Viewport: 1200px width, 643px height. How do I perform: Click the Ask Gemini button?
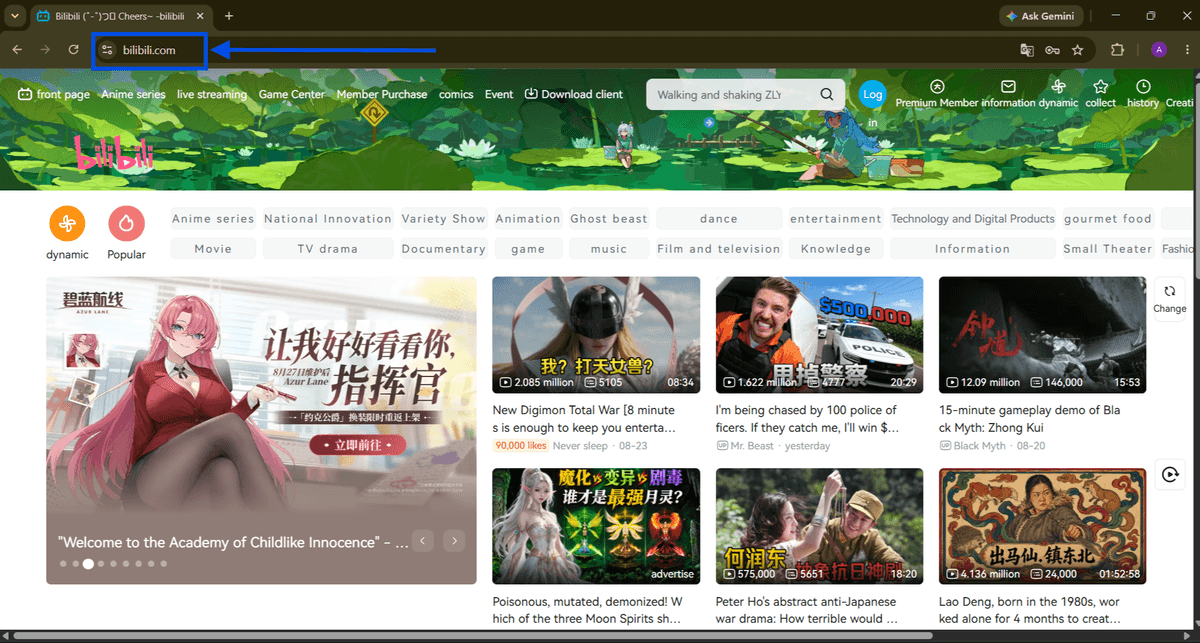(x=1041, y=16)
